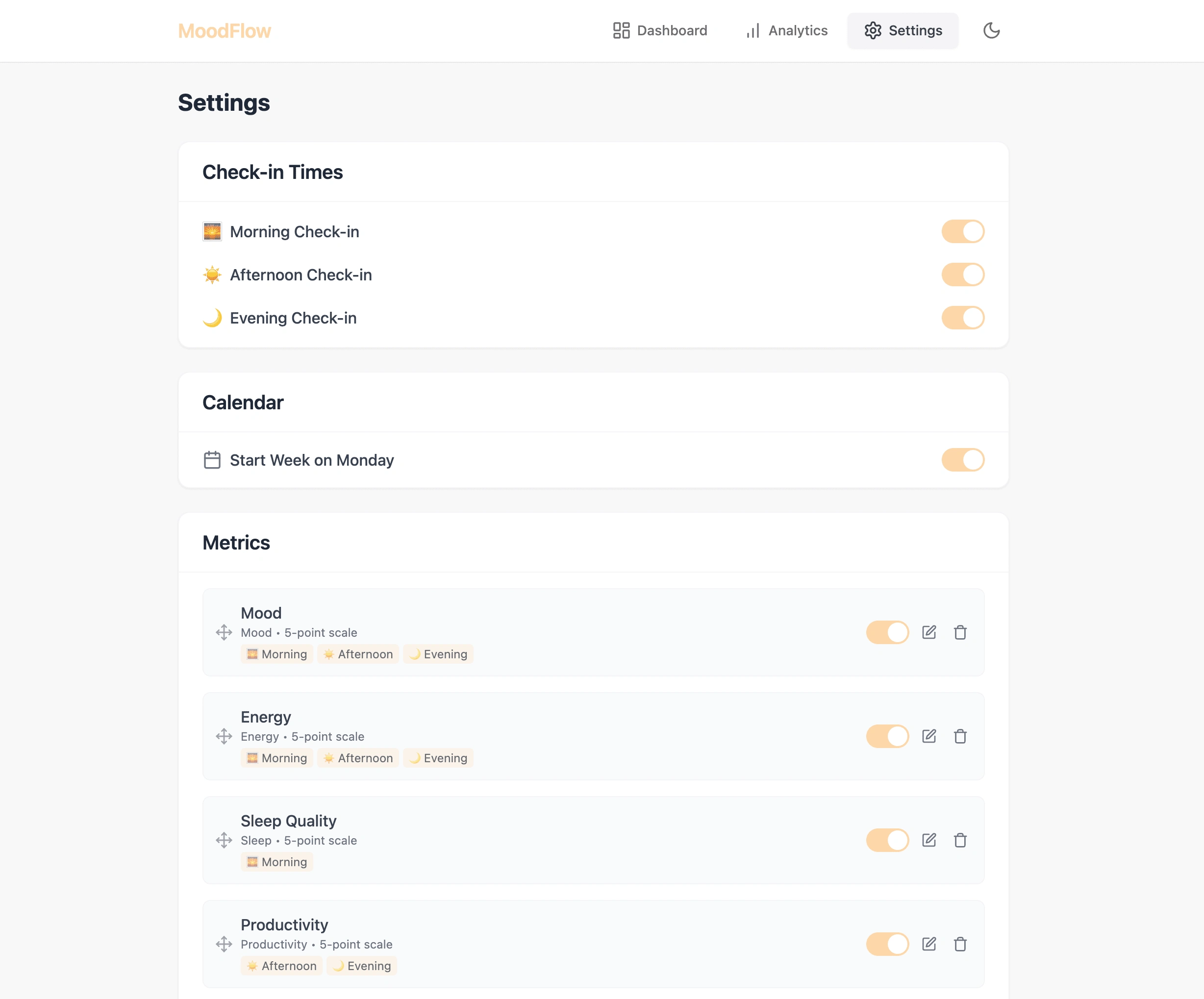Screen dimensions: 1204x999
Task: Grab the Mood metric drag handle
Action: click(224, 632)
